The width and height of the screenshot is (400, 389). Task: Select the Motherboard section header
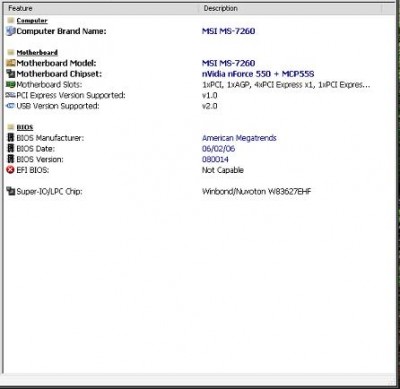tap(37, 53)
